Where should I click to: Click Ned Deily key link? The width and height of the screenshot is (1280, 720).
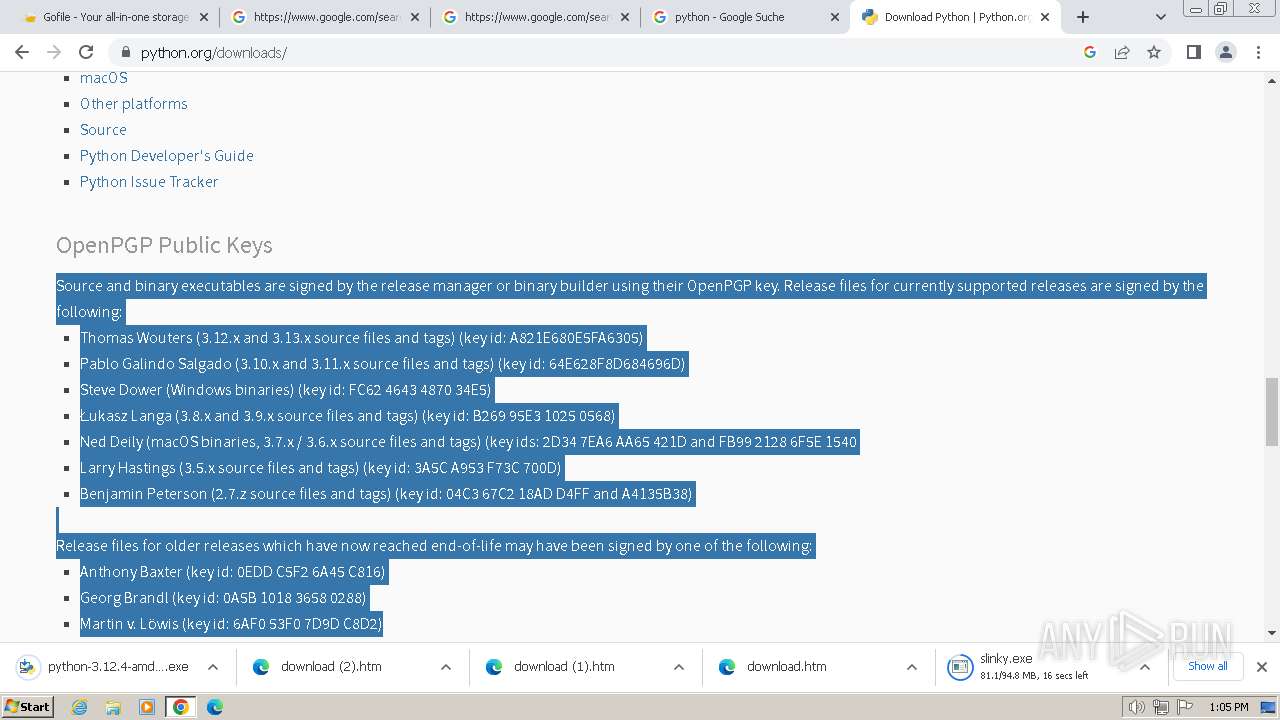point(468,442)
